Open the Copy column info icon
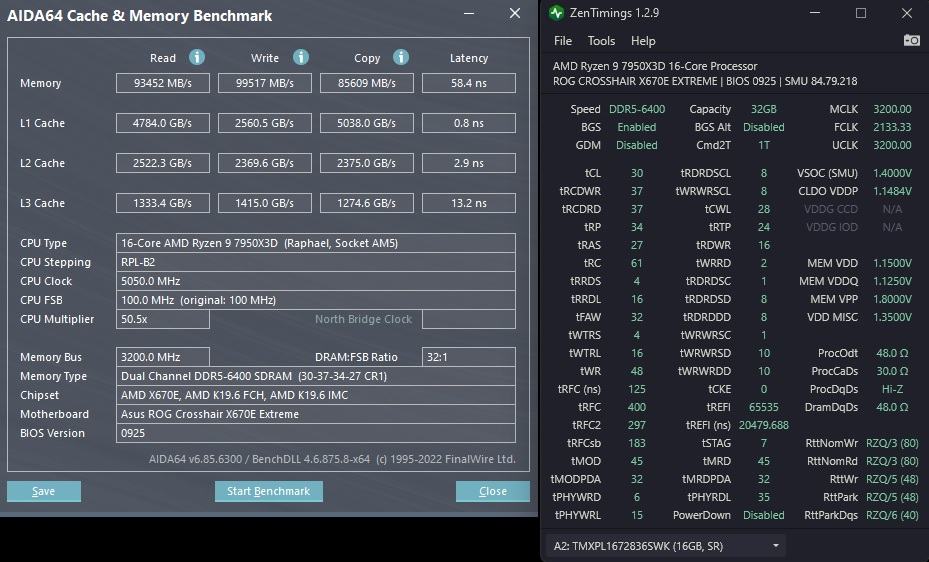The image size is (929, 562). click(400, 58)
